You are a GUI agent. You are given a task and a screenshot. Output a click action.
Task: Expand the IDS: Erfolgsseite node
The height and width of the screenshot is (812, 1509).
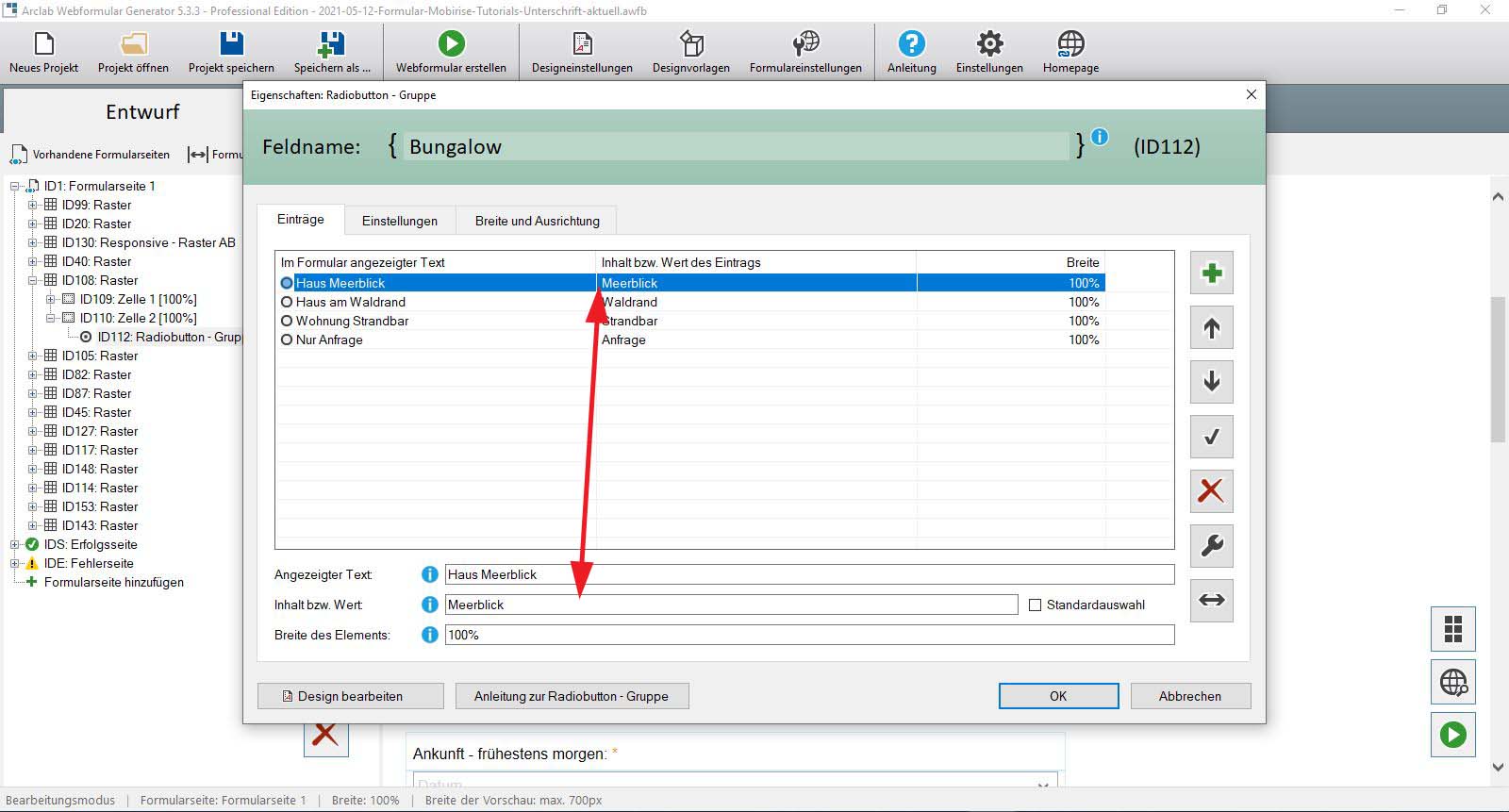[x=15, y=544]
